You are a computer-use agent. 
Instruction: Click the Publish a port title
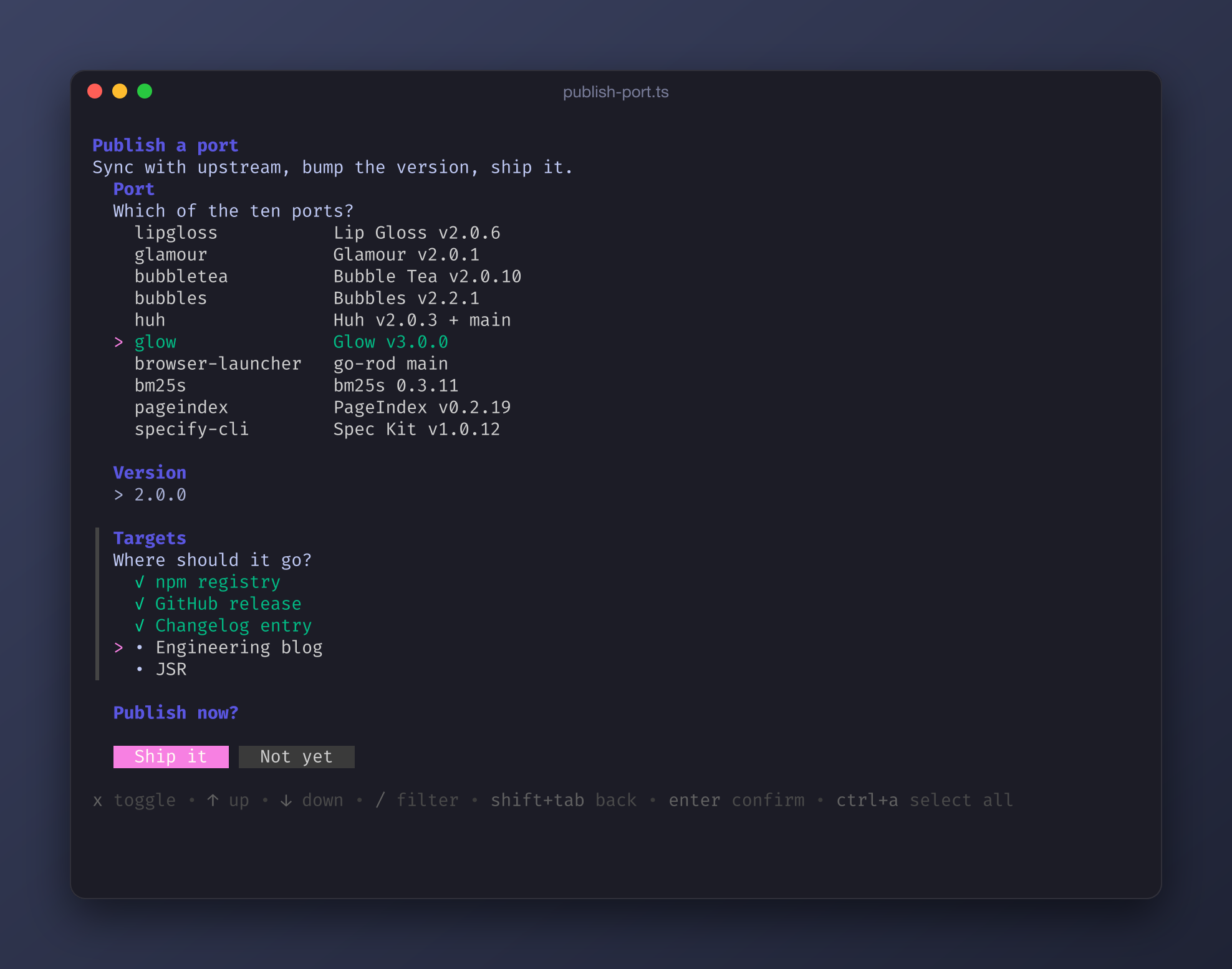[x=165, y=145]
